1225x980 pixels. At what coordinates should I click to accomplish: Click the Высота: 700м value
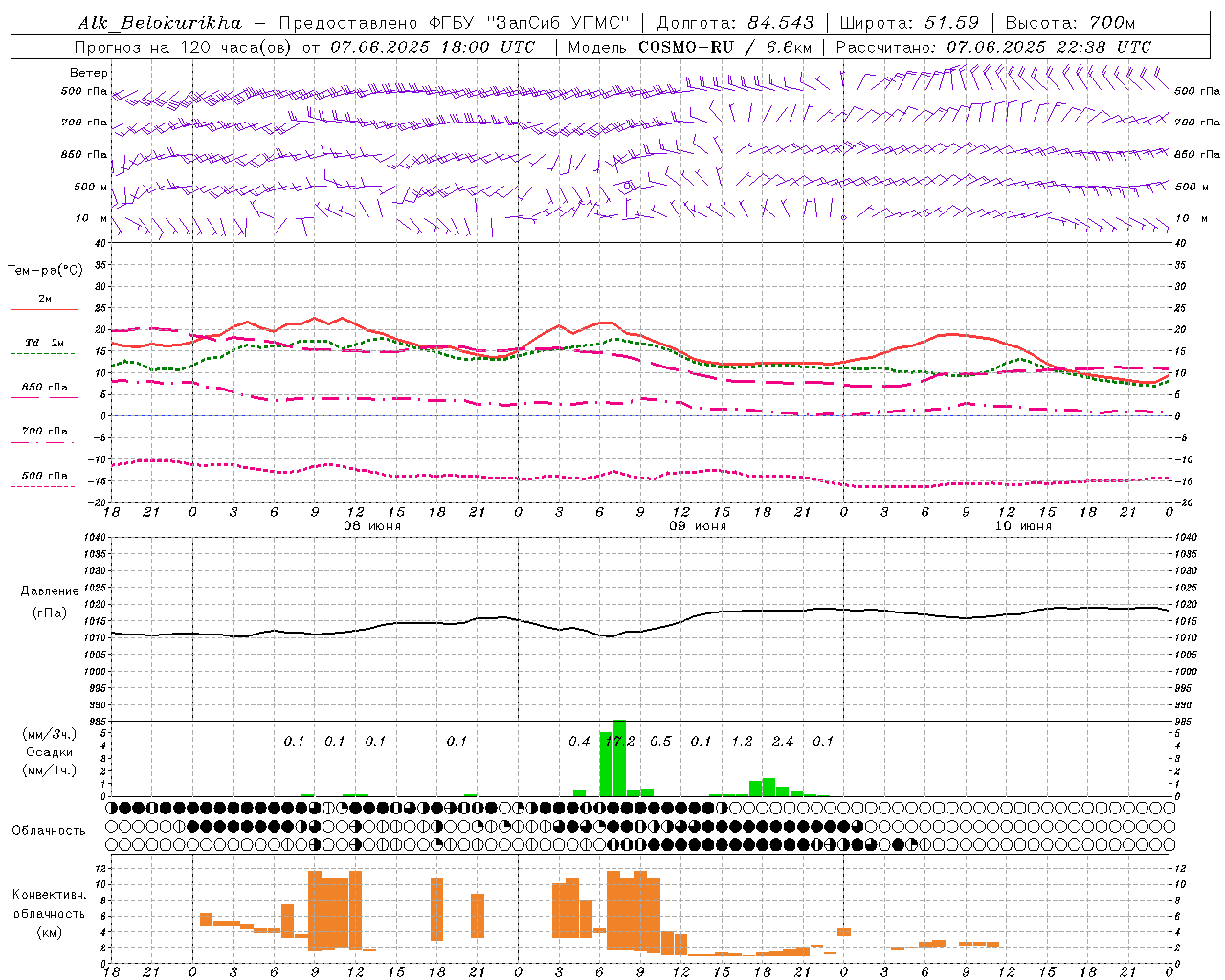1070,23
